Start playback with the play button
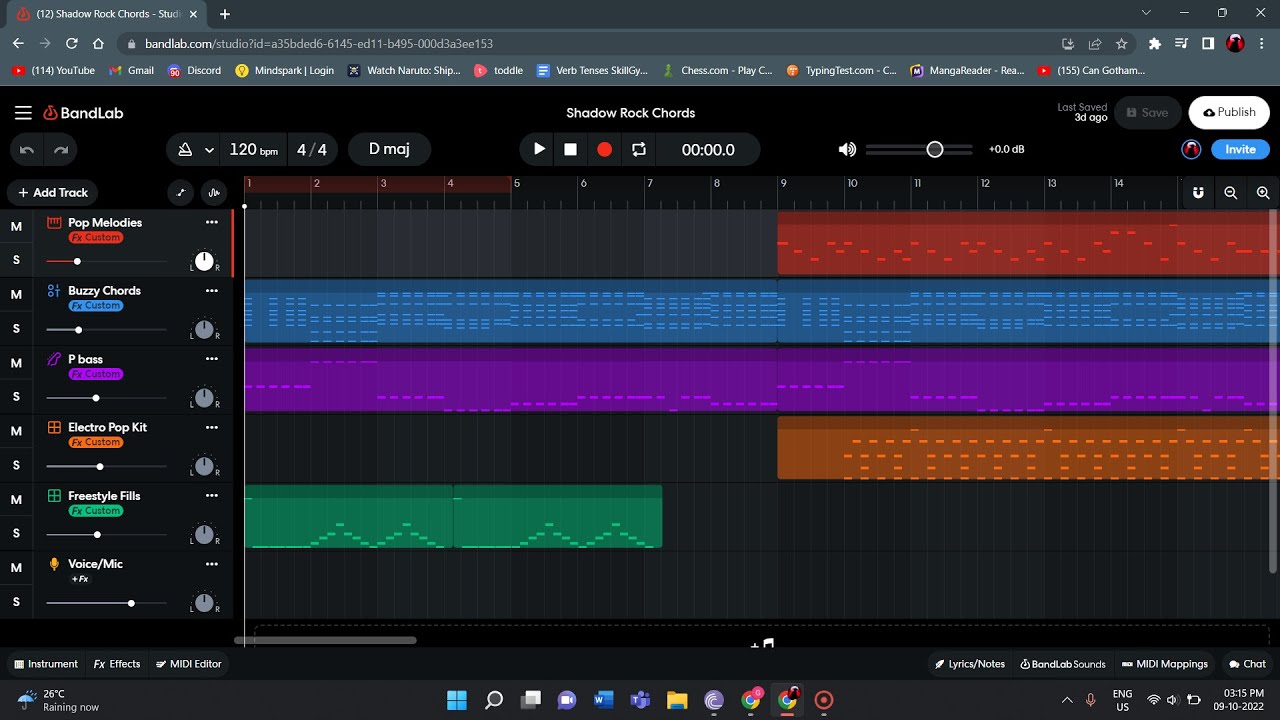 coord(539,149)
